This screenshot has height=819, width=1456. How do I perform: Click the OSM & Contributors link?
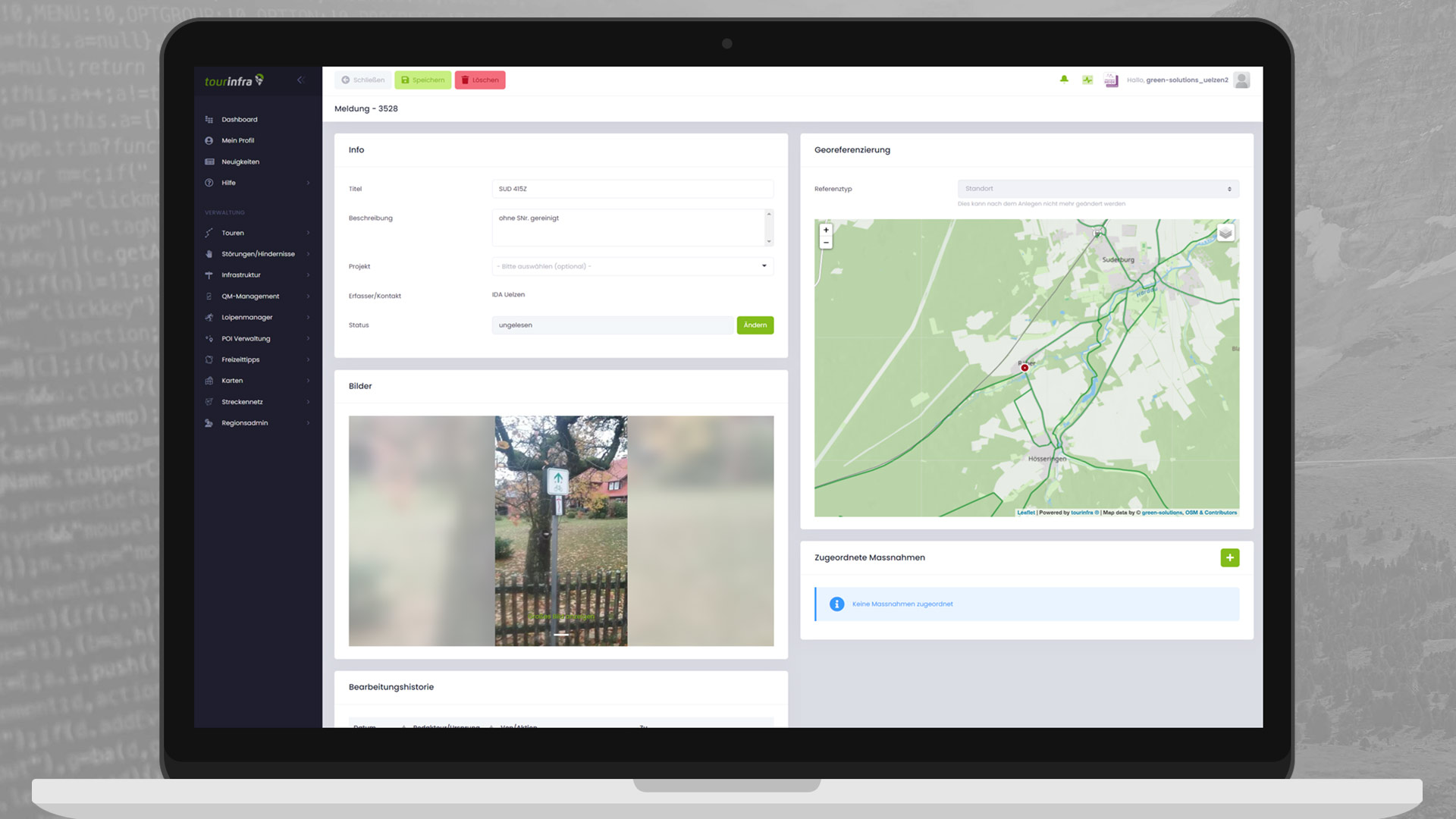click(1211, 513)
